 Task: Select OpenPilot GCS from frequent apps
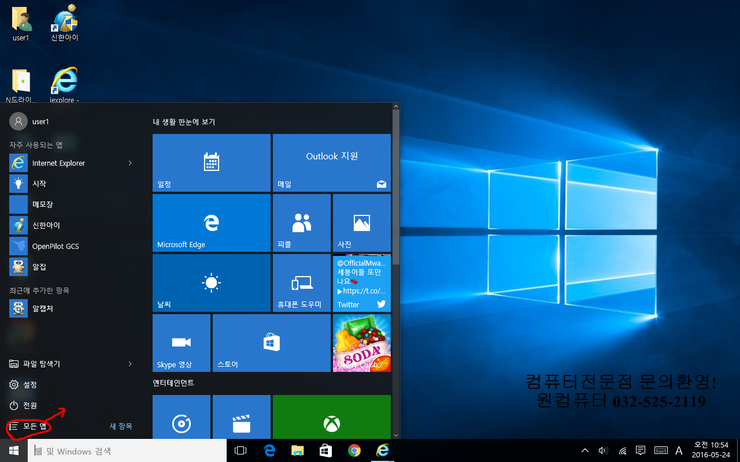click(58, 246)
